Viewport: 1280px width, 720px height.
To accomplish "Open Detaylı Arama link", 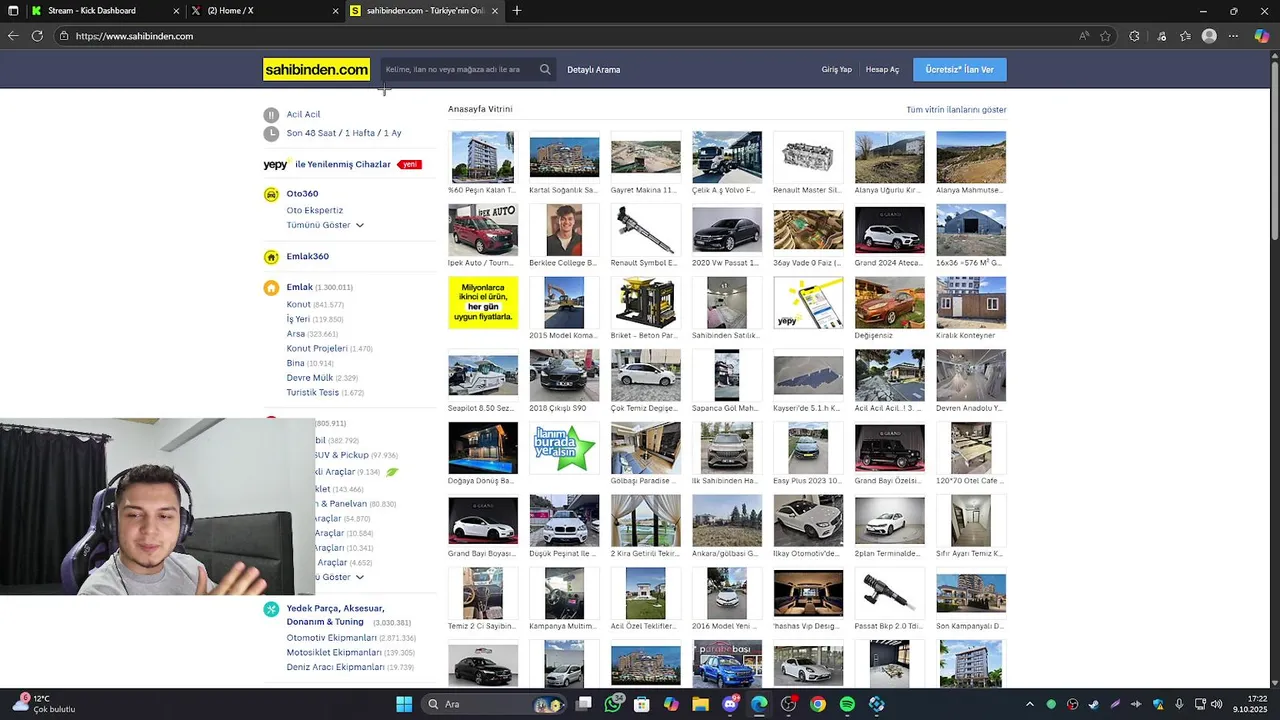I will point(594,70).
